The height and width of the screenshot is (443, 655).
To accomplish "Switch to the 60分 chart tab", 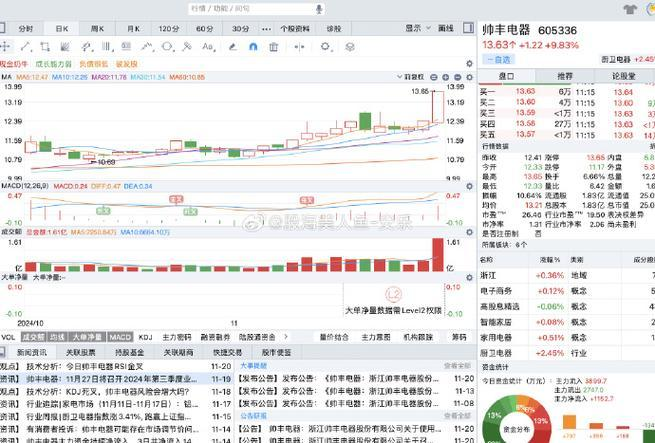I will 205,28.
